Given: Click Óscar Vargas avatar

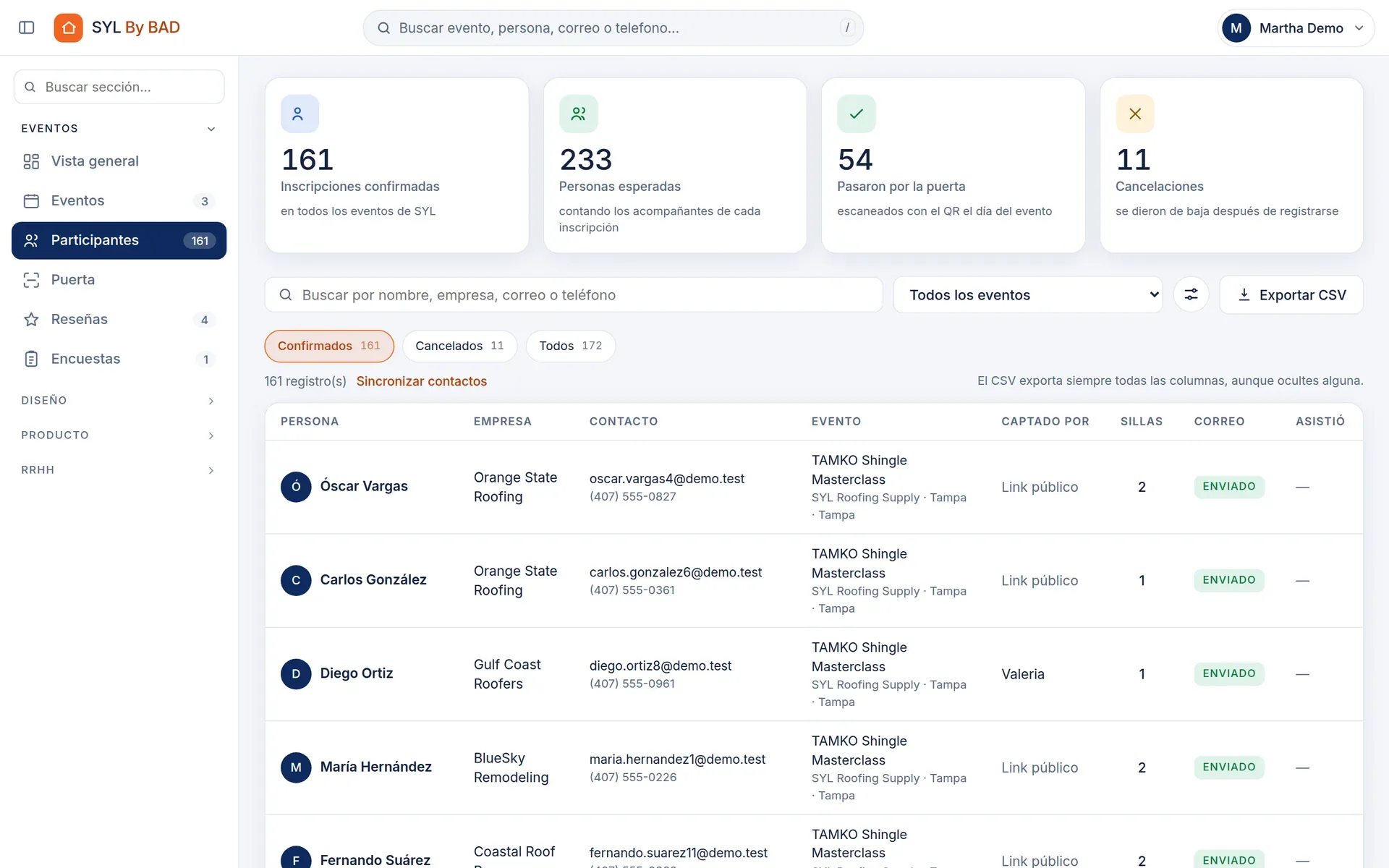Looking at the screenshot, I should [x=296, y=487].
